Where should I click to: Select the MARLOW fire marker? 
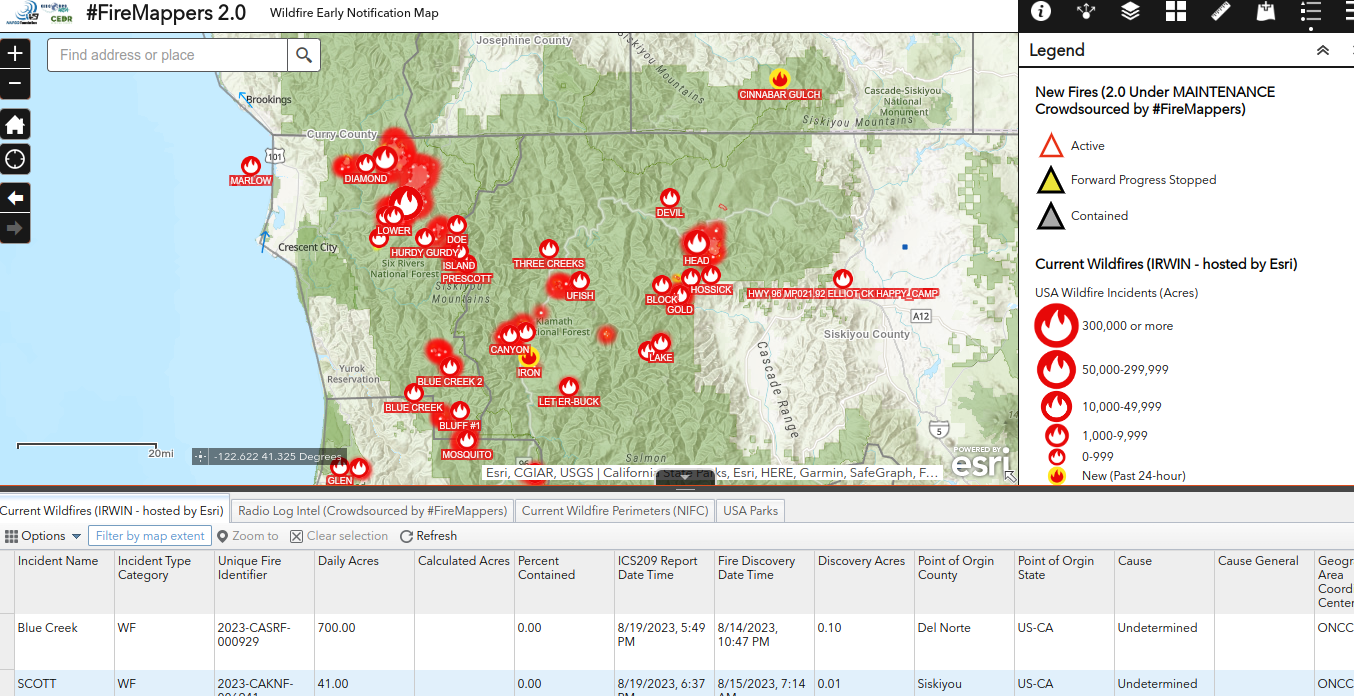251,166
